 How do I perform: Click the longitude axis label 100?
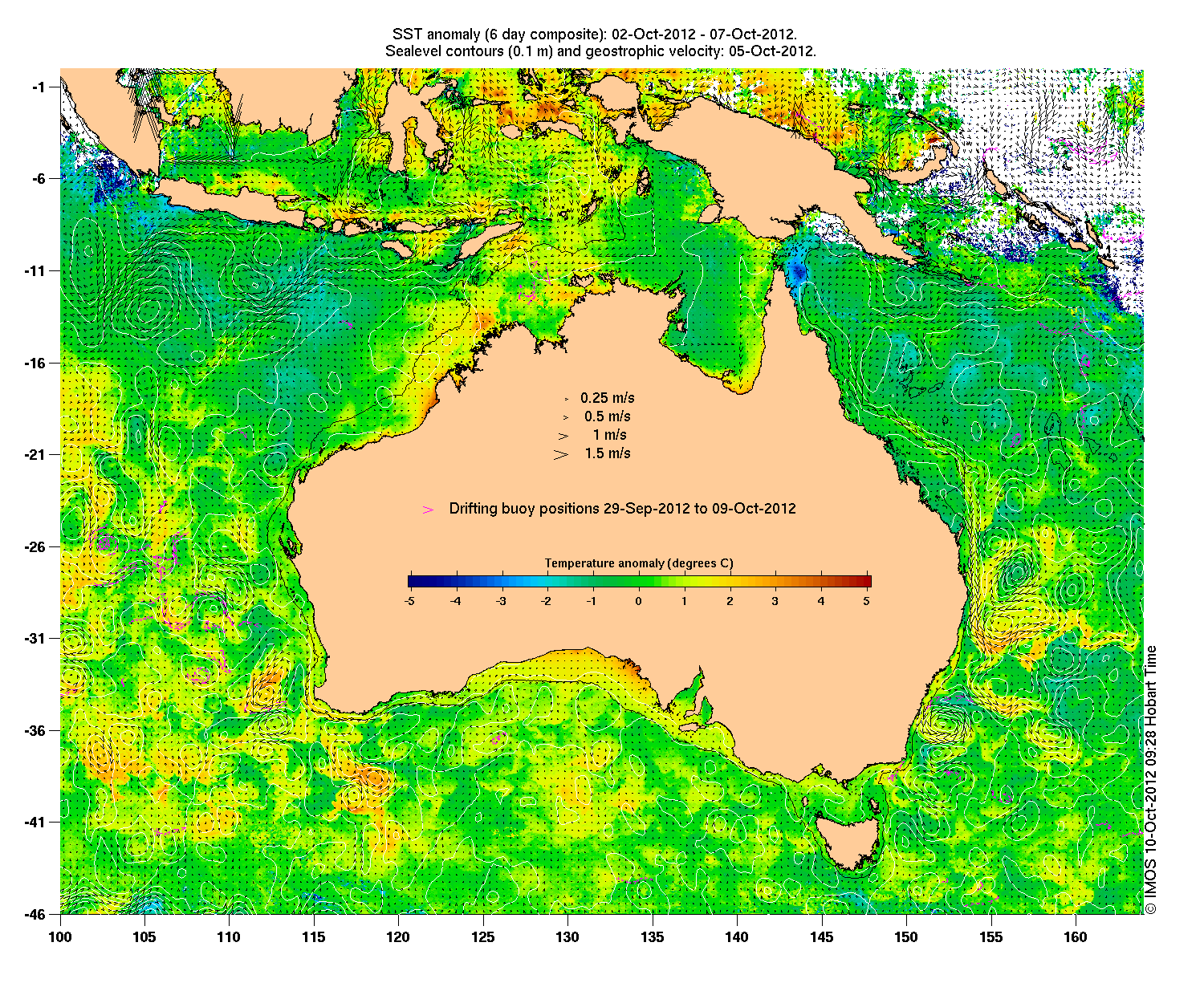(60, 936)
